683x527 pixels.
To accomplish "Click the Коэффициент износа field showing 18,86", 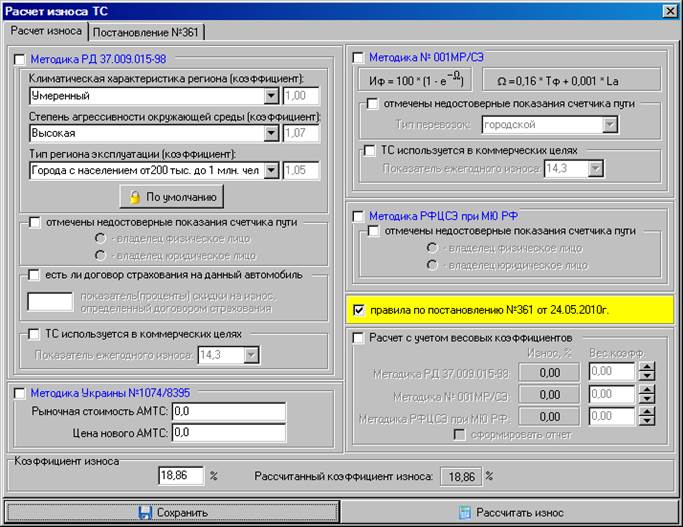I will coord(180,476).
